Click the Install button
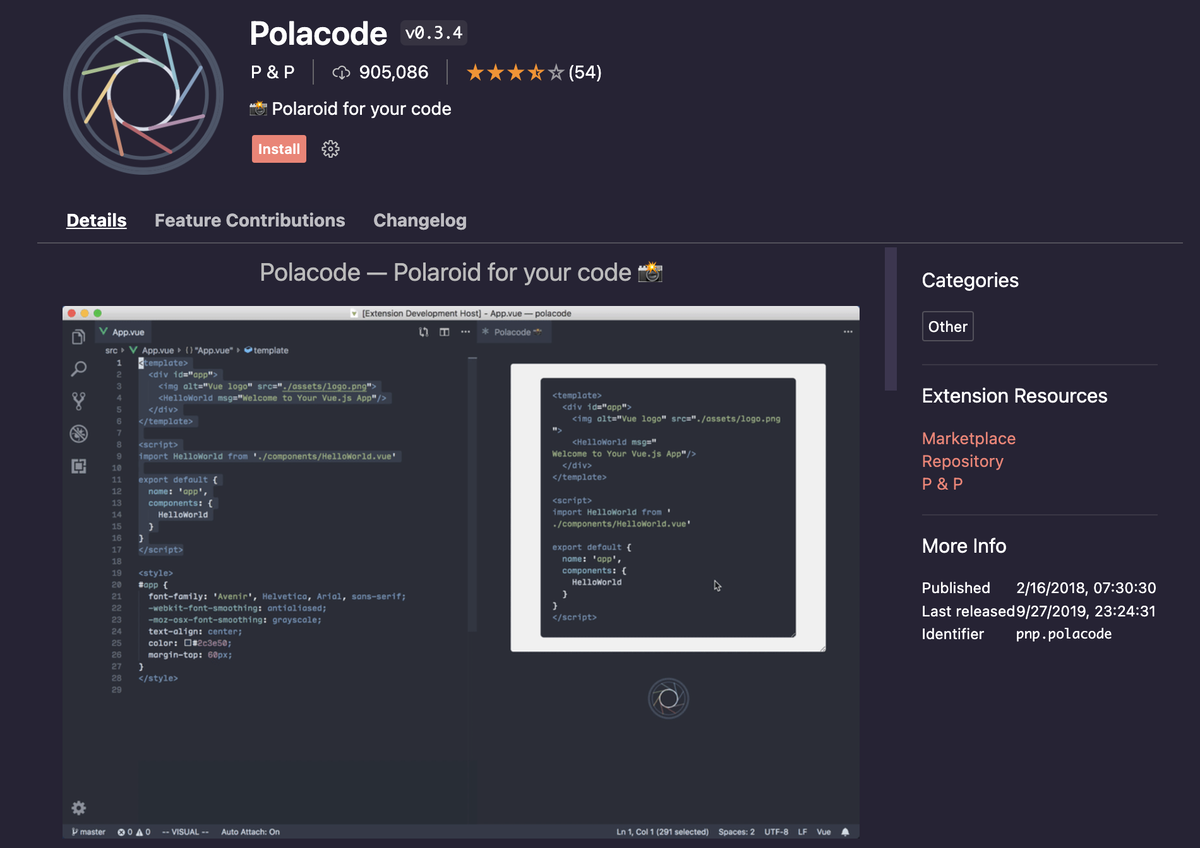 279,148
